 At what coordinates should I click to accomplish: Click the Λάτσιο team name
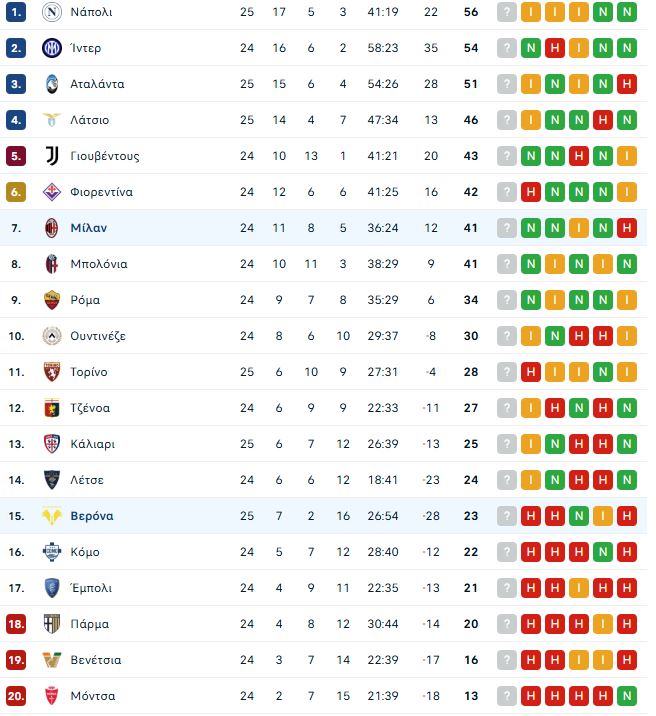[x=89, y=120]
